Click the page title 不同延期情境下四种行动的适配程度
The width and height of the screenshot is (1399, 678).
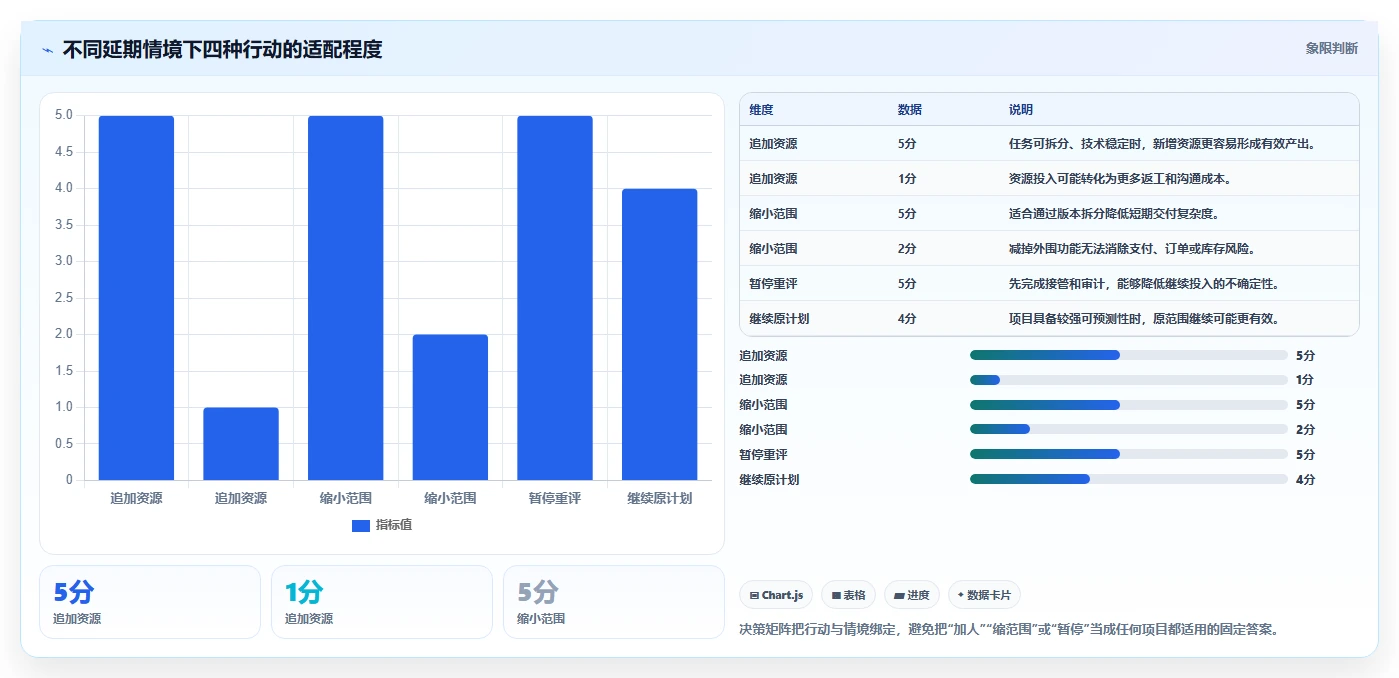pyautogui.click(x=222, y=49)
